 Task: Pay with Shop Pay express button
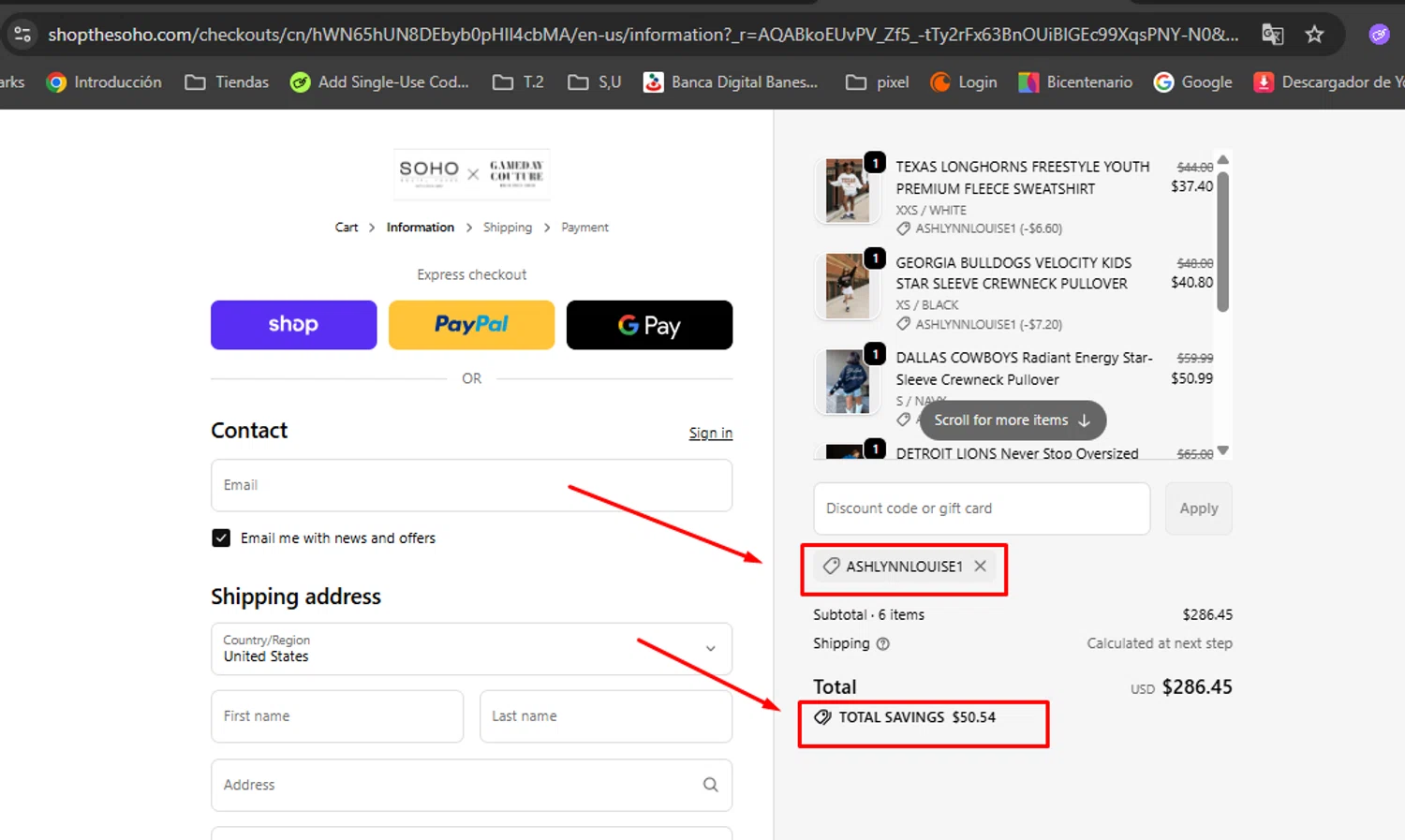[294, 325]
